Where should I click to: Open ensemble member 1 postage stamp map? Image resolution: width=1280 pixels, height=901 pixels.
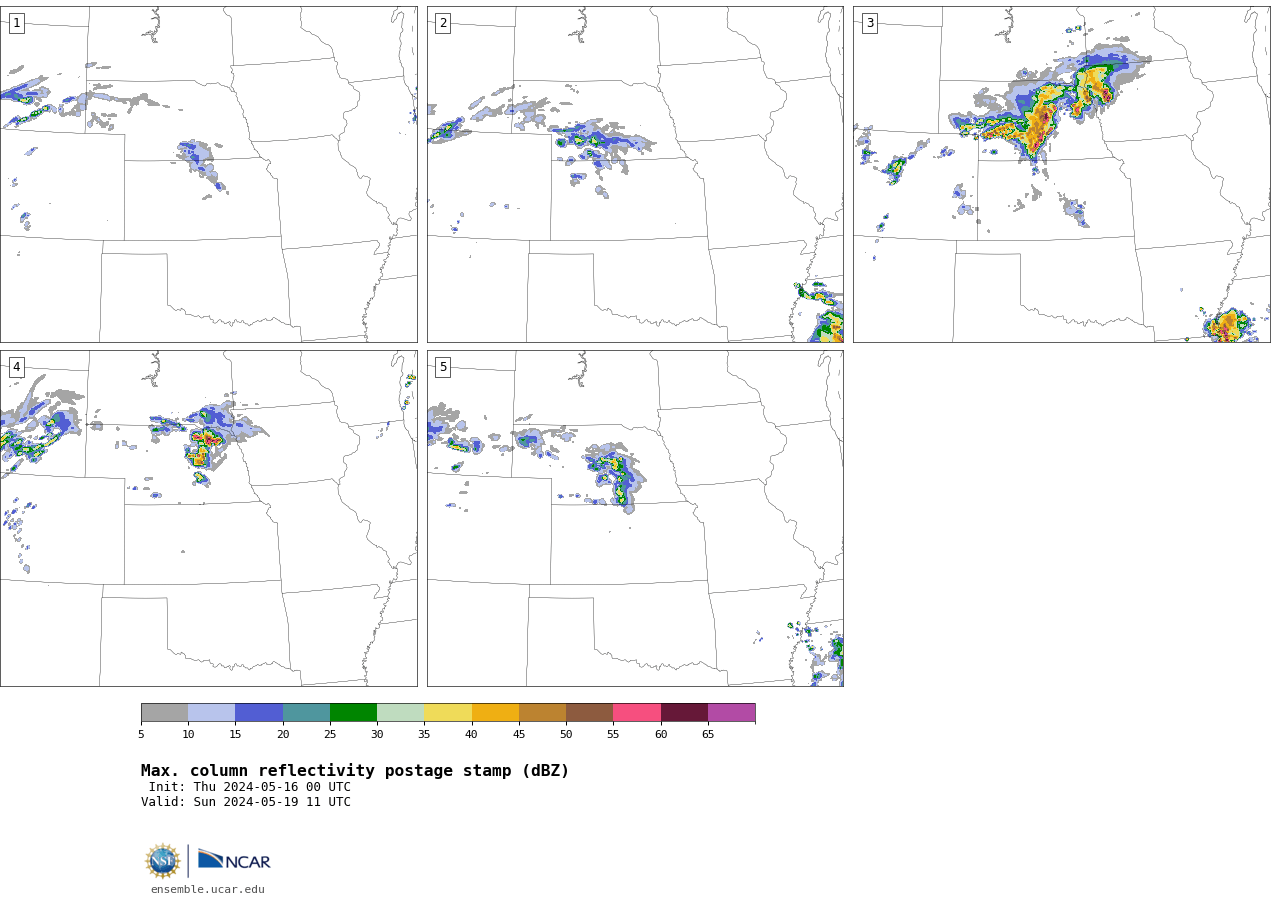(208, 174)
